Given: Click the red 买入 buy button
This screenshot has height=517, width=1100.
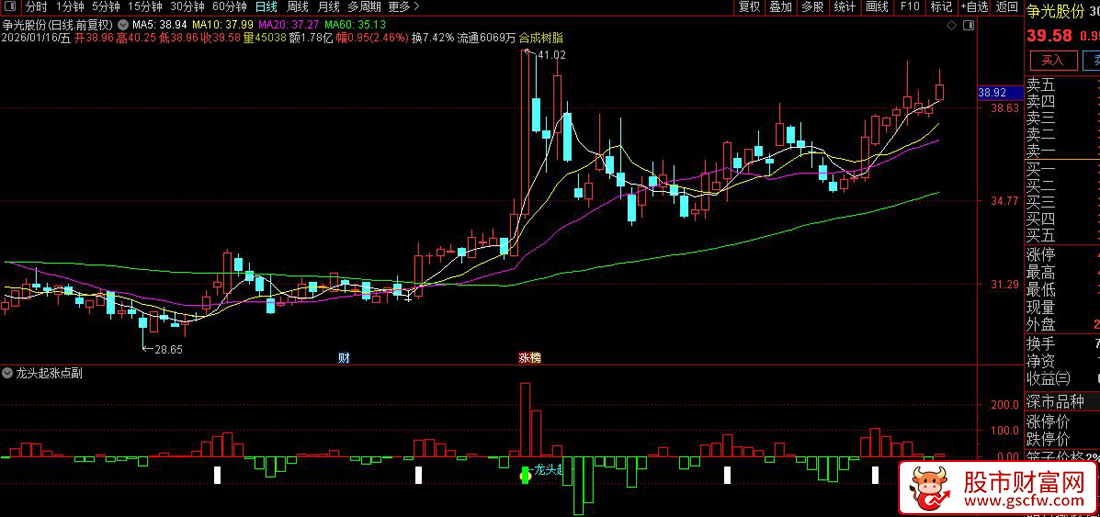Looking at the screenshot, I should (x=1053, y=60).
